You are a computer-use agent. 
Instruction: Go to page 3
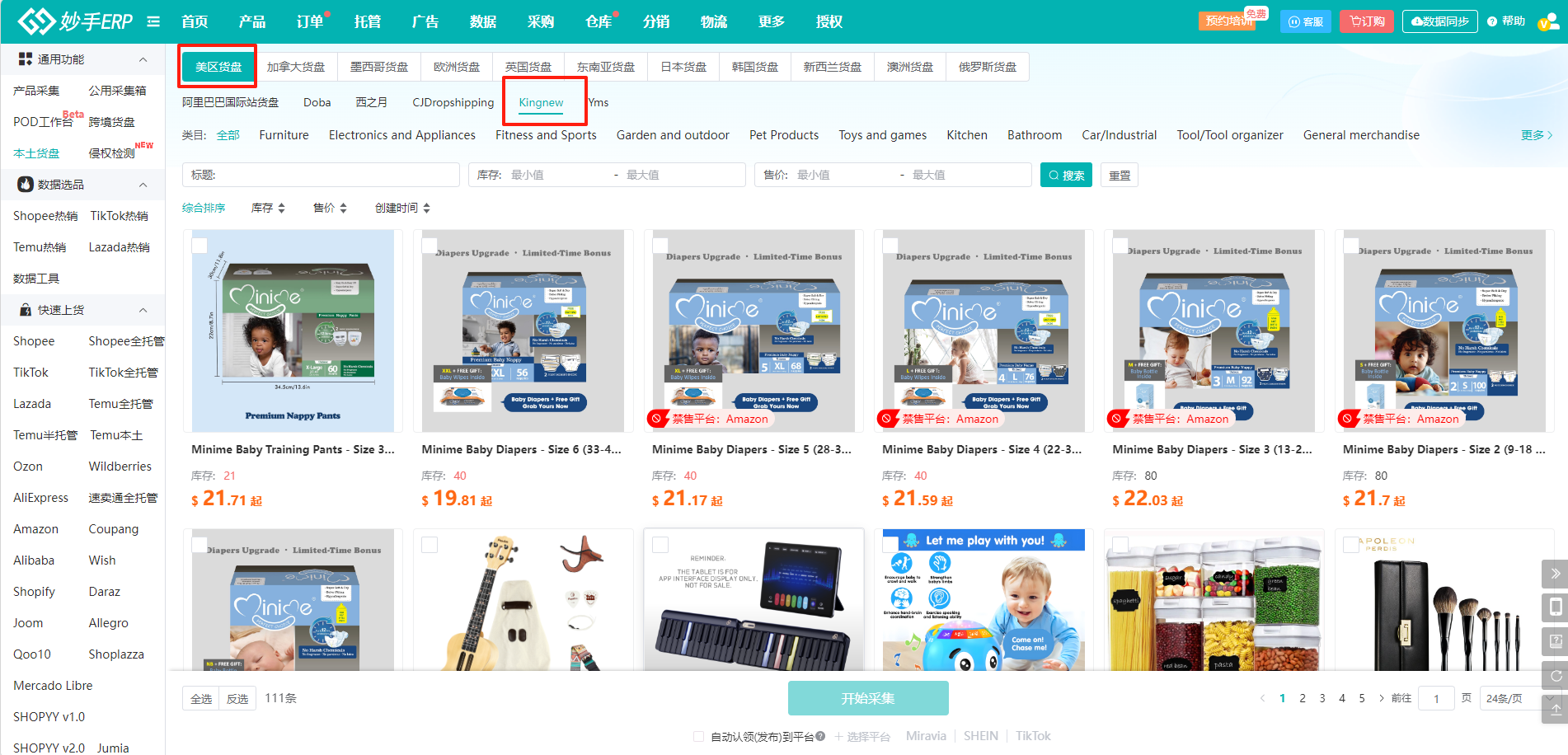coord(1322,698)
